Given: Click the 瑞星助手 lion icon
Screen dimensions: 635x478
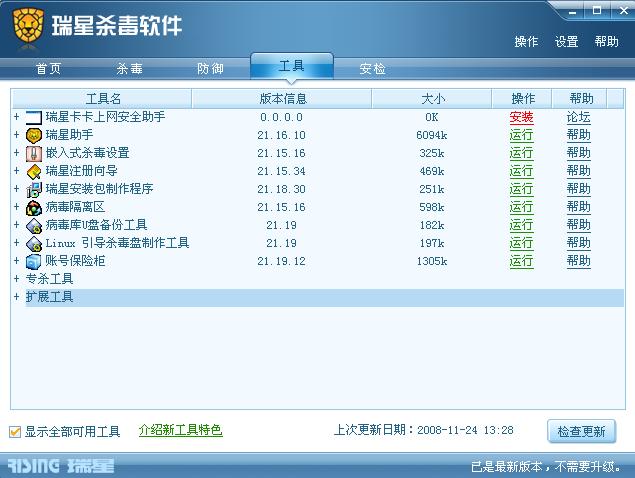Looking at the screenshot, I should pos(34,135).
